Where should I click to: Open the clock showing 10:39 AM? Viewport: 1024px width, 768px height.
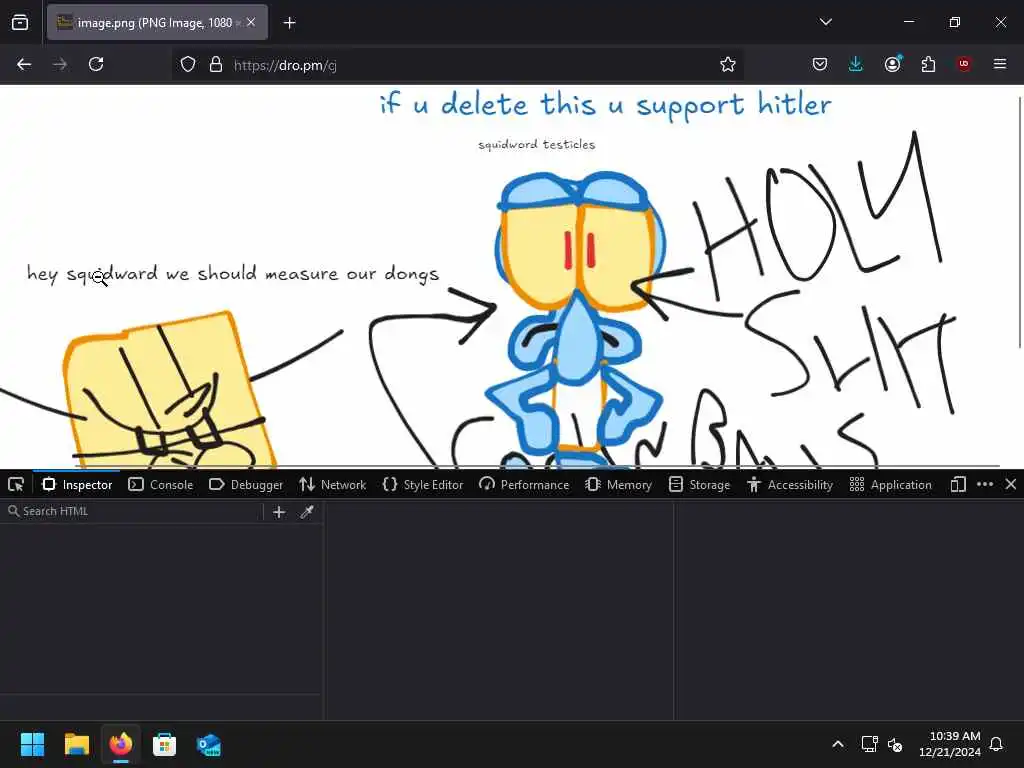tap(950, 744)
